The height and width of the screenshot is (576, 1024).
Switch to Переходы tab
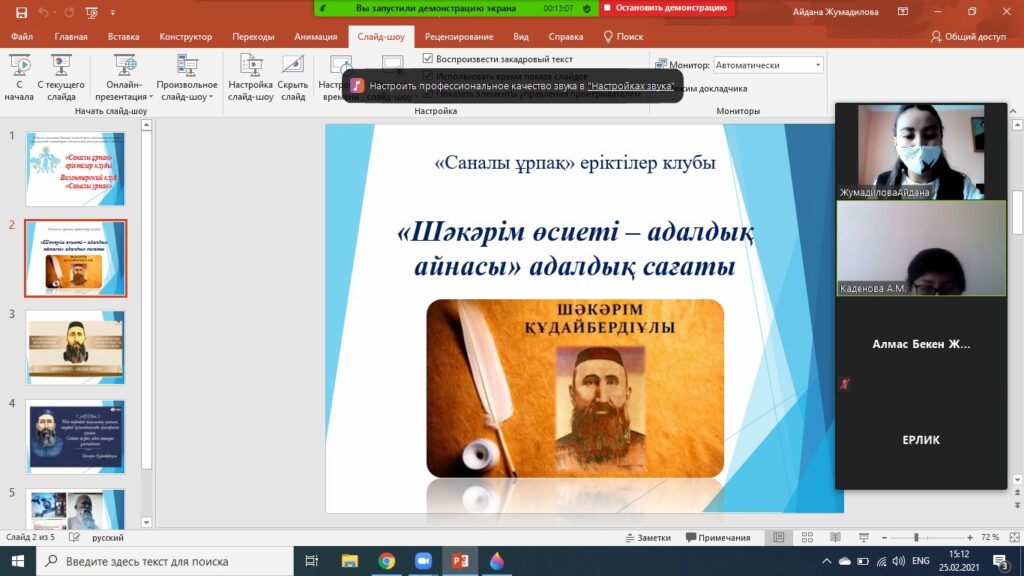(253, 37)
